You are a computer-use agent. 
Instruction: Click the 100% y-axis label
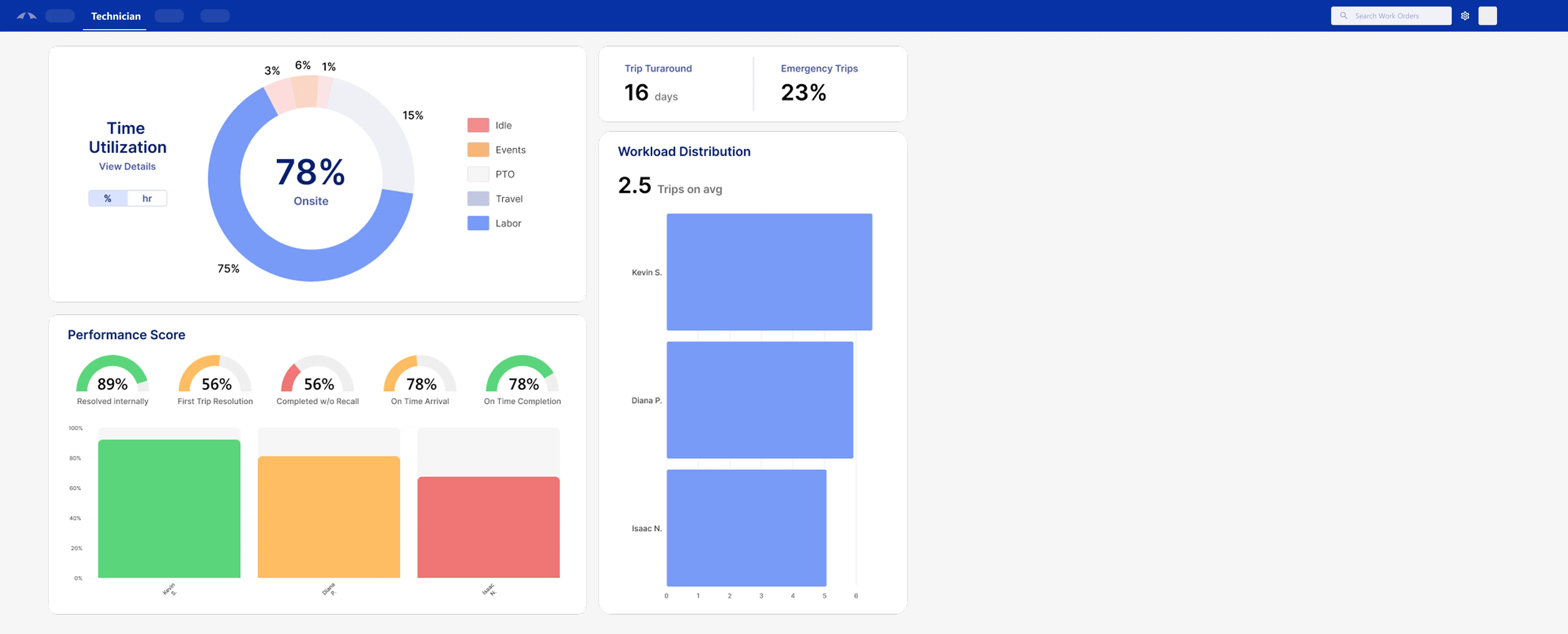coord(76,428)
